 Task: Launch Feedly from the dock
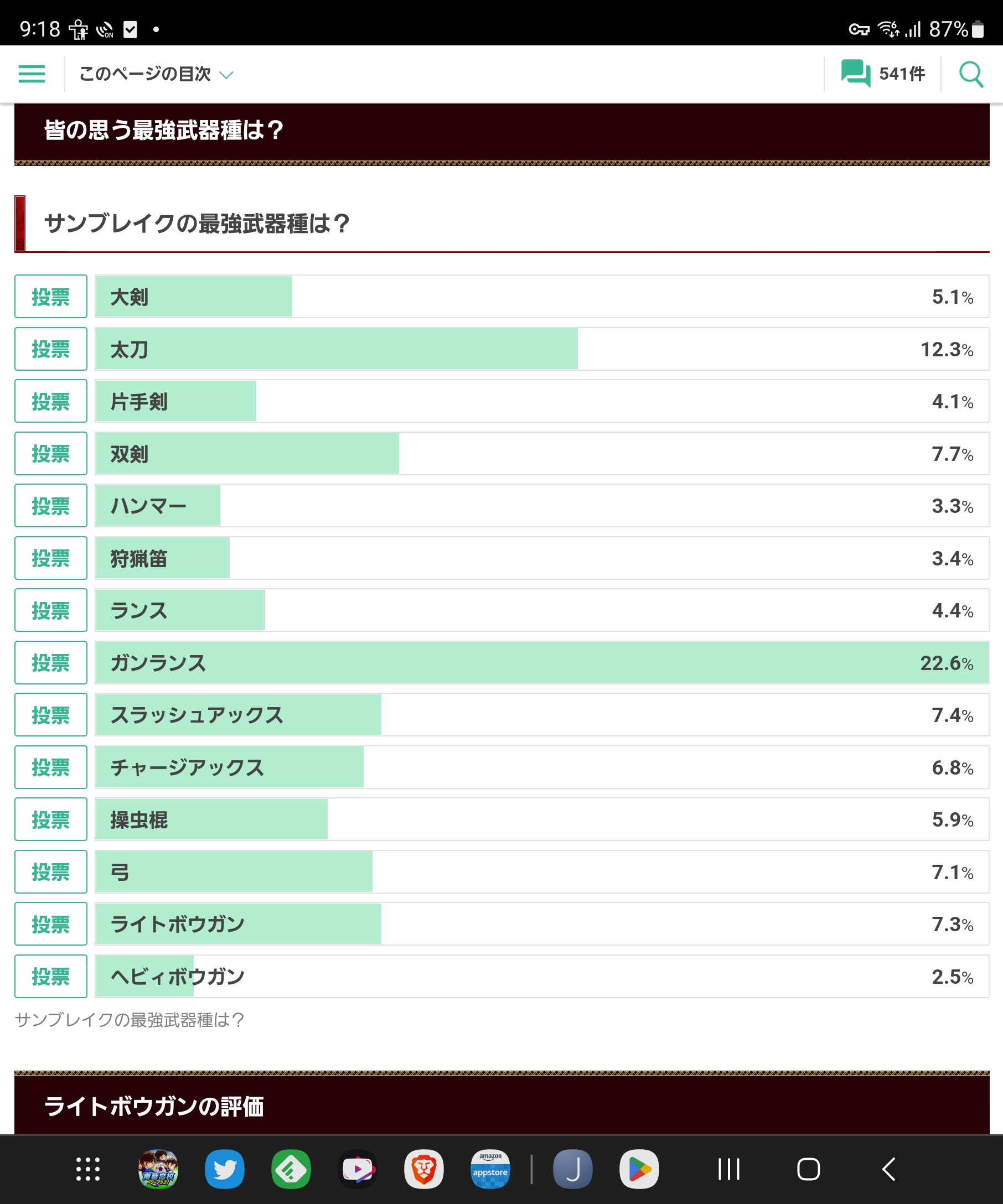pos(291,1169)
